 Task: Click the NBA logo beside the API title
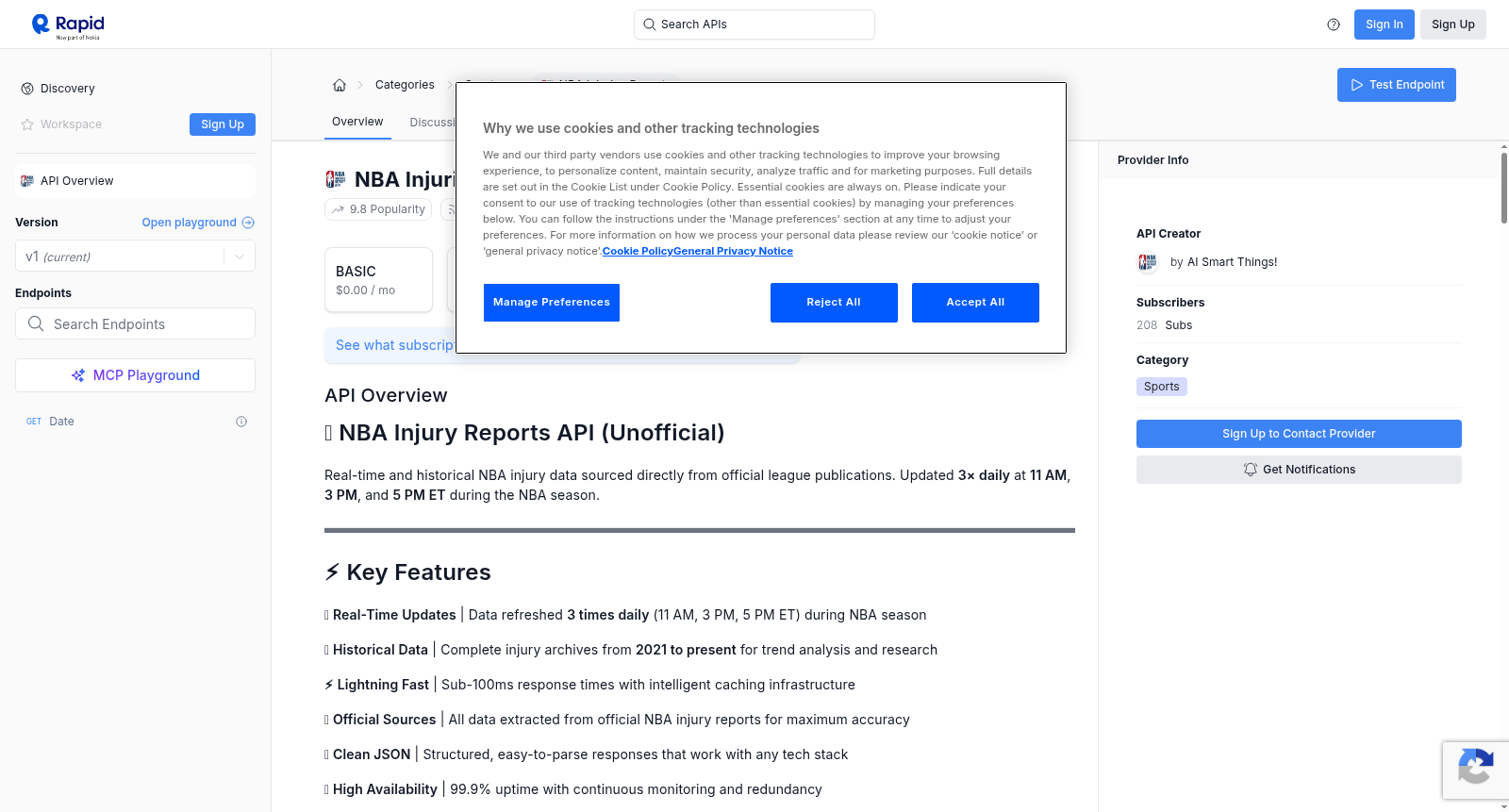336,179
